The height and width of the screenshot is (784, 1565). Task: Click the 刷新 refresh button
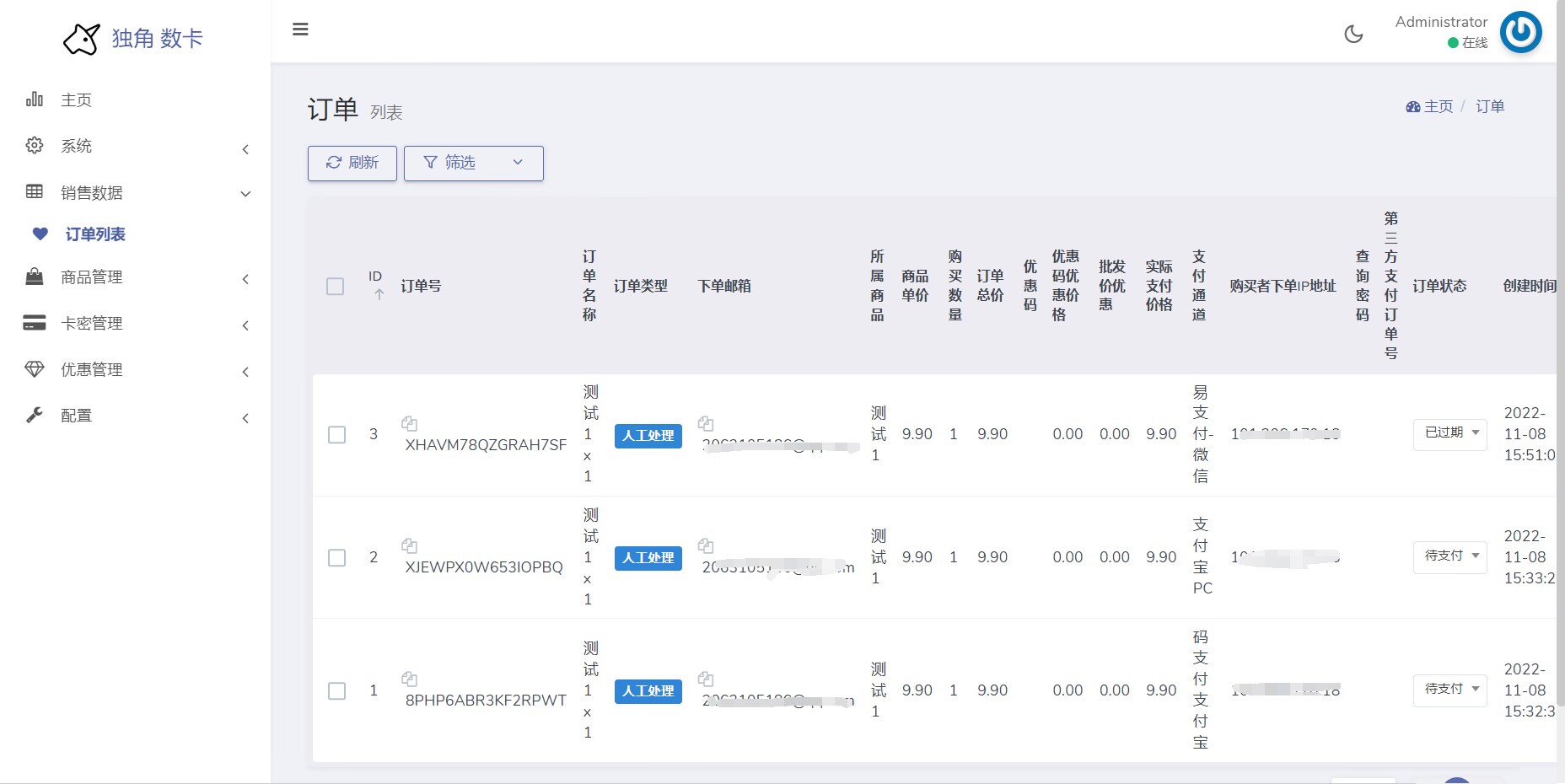click(x=352, y=163)
